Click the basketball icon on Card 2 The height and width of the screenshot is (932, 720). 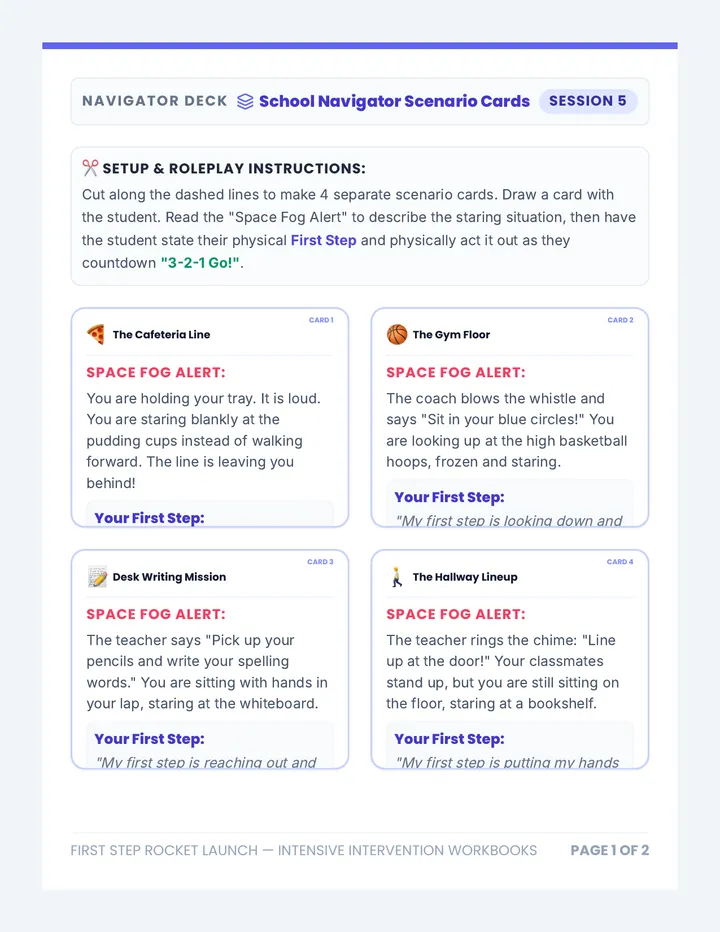click(397, 334)
